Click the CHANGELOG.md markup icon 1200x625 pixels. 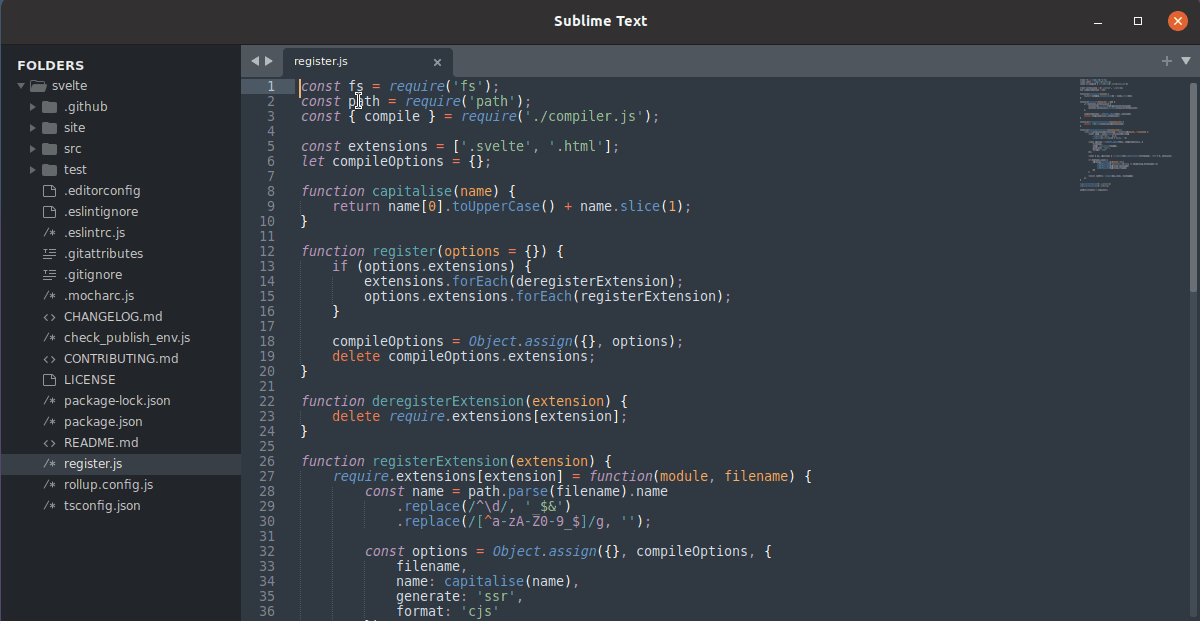pyautogui.click(x=50, y=317)
